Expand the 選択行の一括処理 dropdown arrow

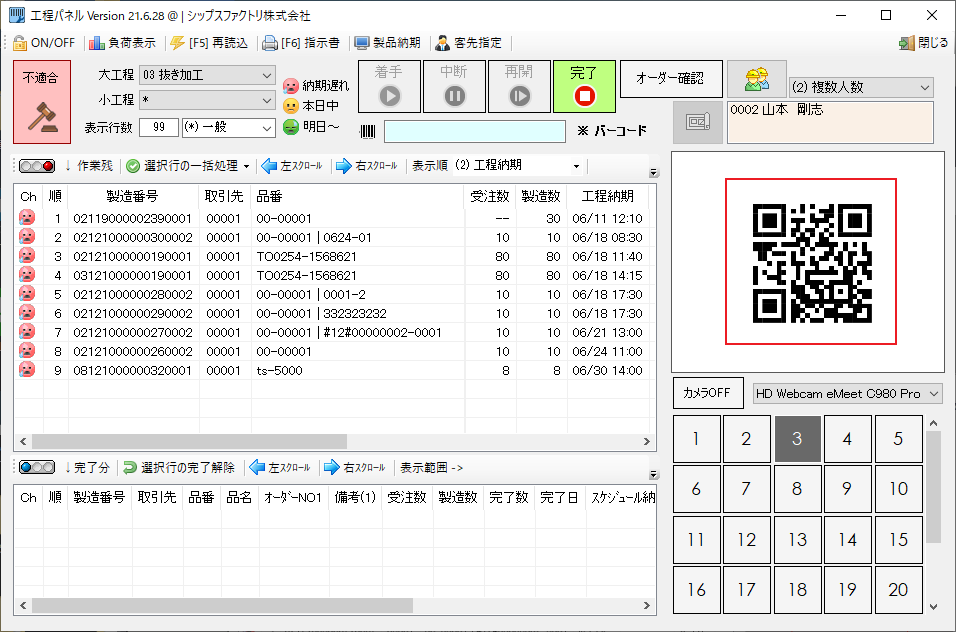[246, 166]
